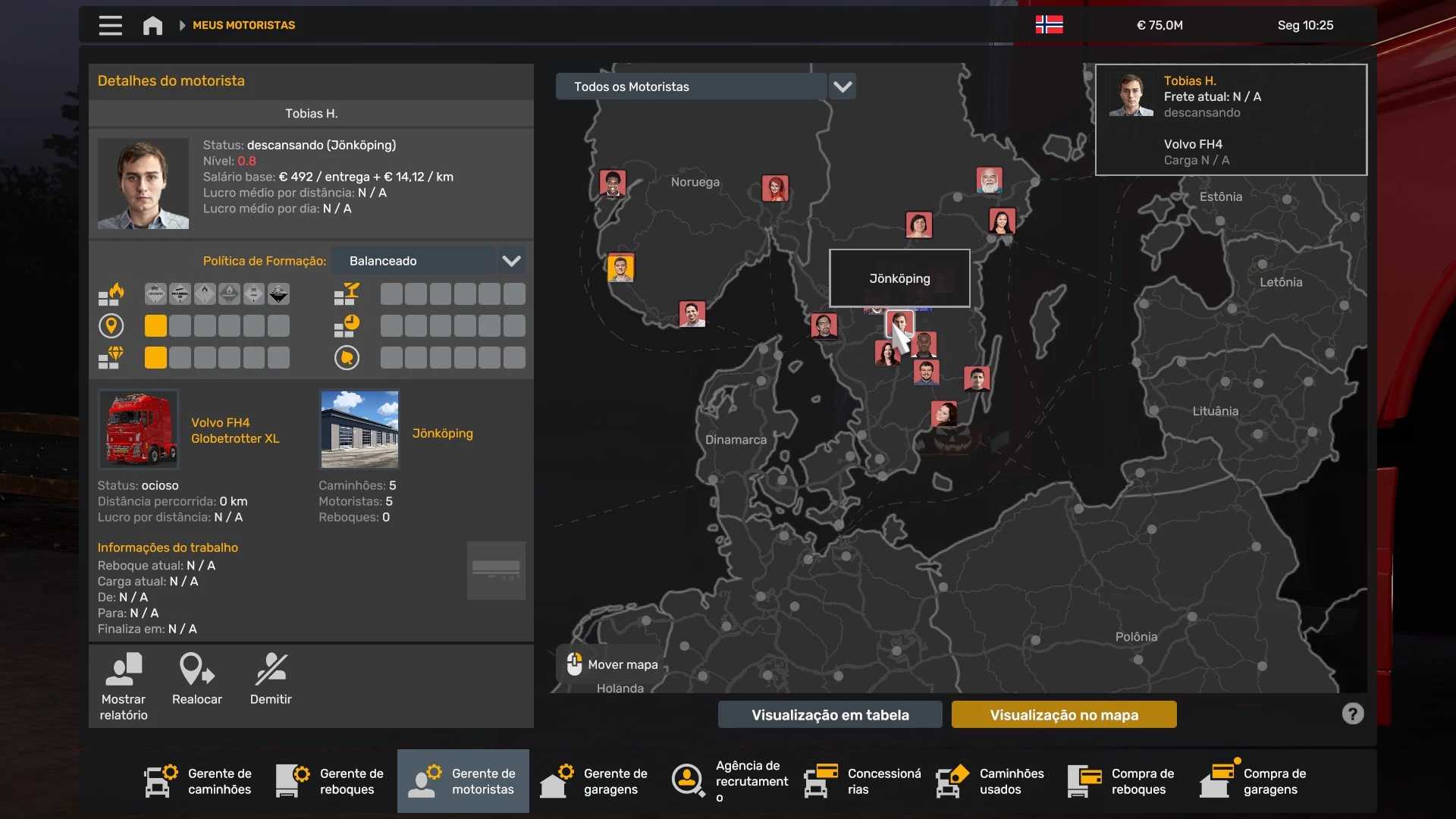Switch to Visualização no mapa

(1063, 715)
